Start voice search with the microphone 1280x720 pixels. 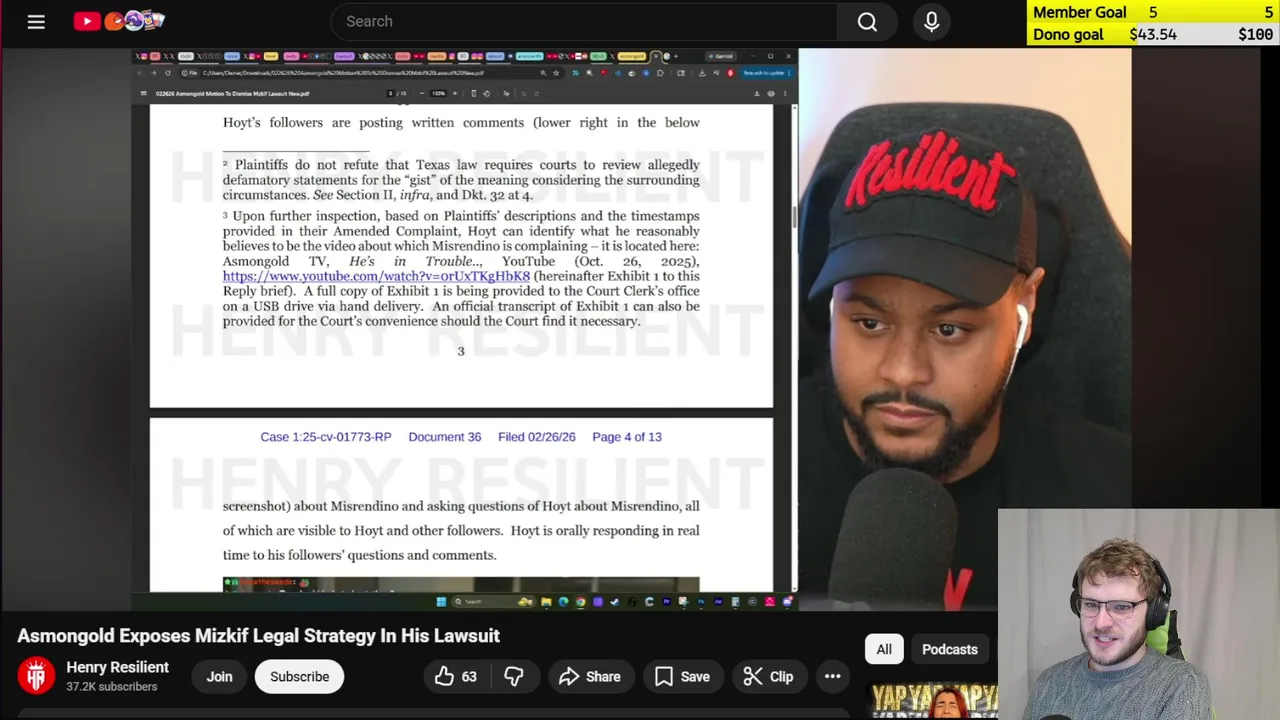point(931,21)
